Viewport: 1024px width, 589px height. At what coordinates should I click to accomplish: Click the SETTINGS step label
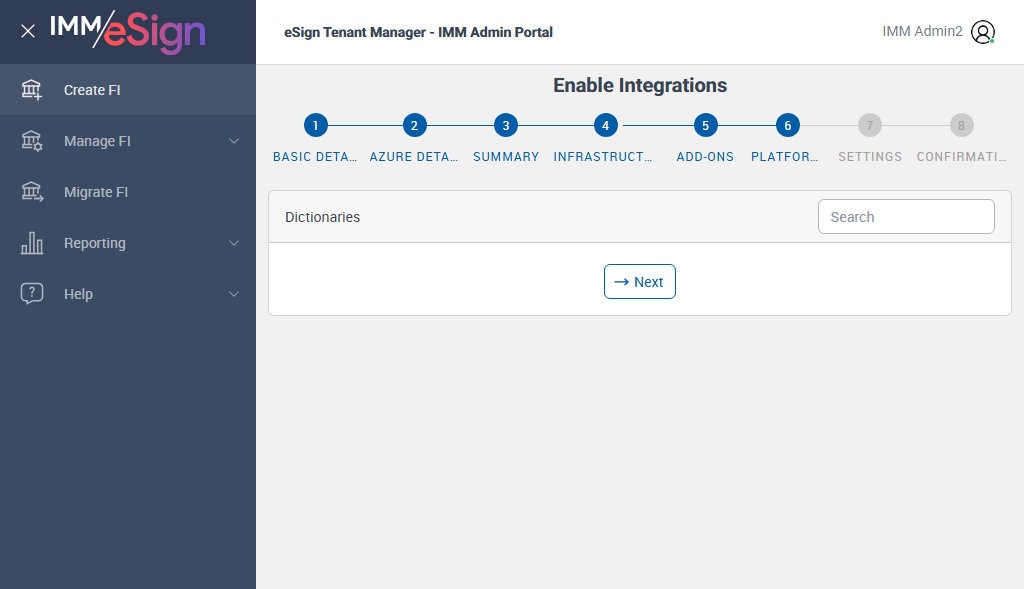[870, 157]
